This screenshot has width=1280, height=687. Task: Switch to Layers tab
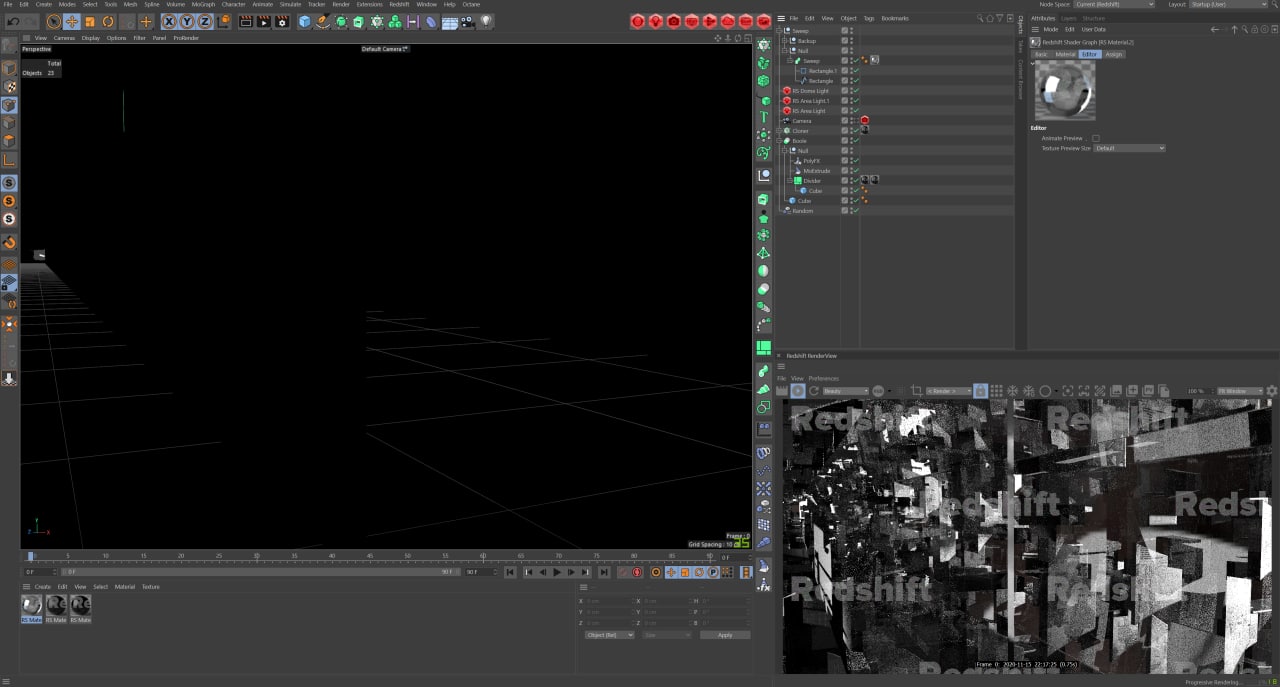click(x=1069, y=18)
